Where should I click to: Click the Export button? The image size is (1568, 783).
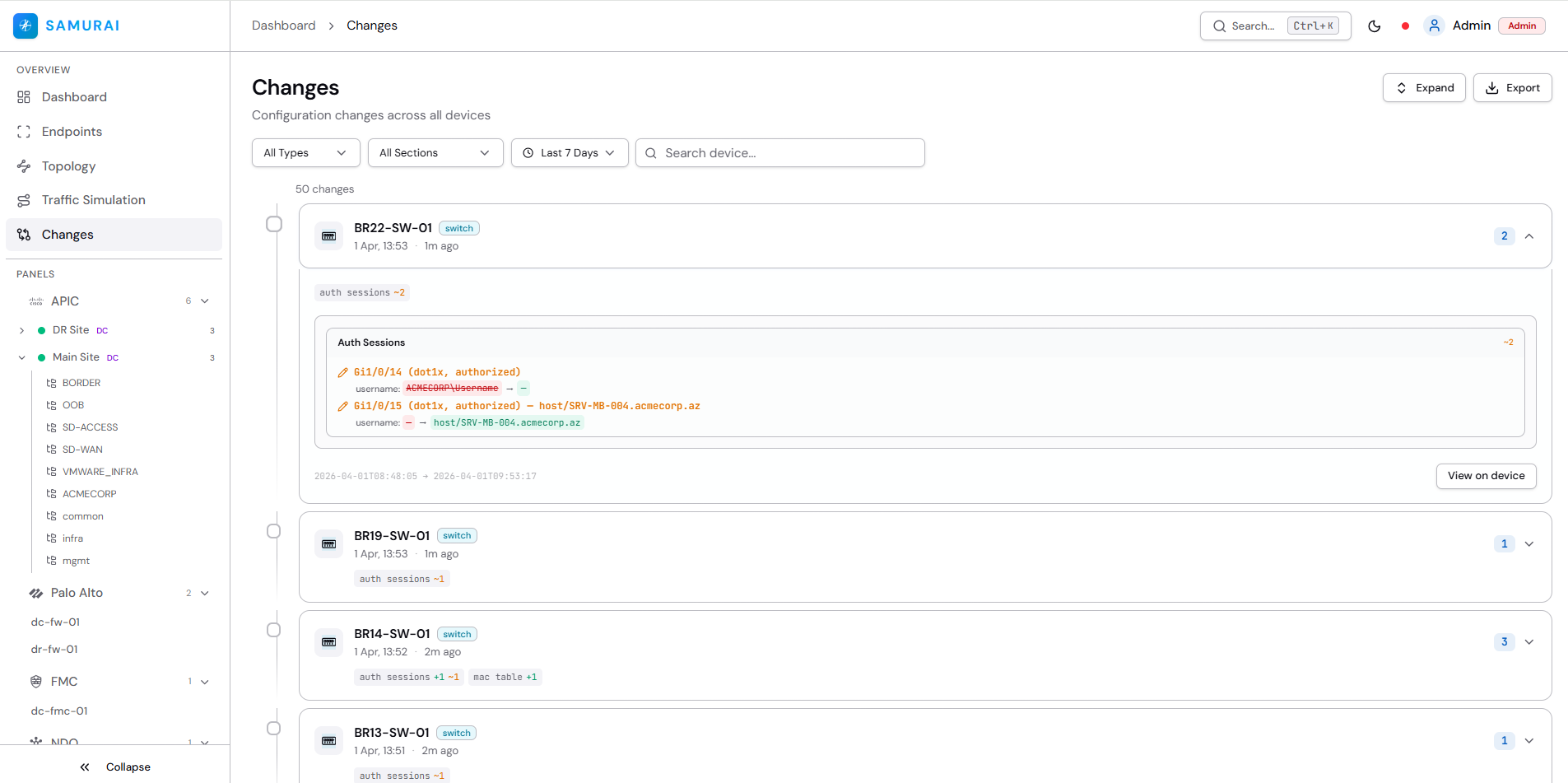click(x=1513, y=87)
